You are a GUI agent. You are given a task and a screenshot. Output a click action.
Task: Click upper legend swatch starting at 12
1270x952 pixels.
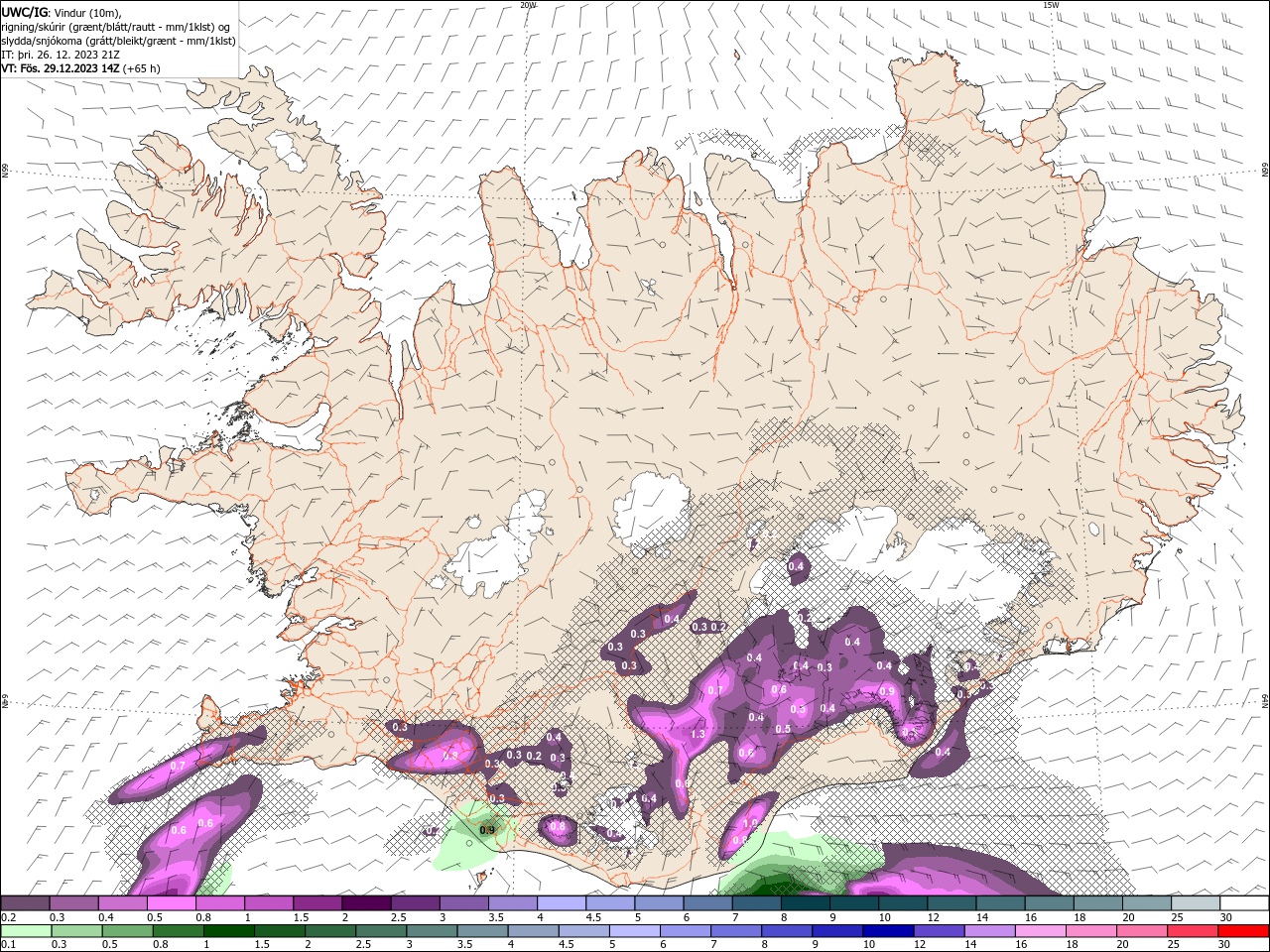[x=952, y=903]
